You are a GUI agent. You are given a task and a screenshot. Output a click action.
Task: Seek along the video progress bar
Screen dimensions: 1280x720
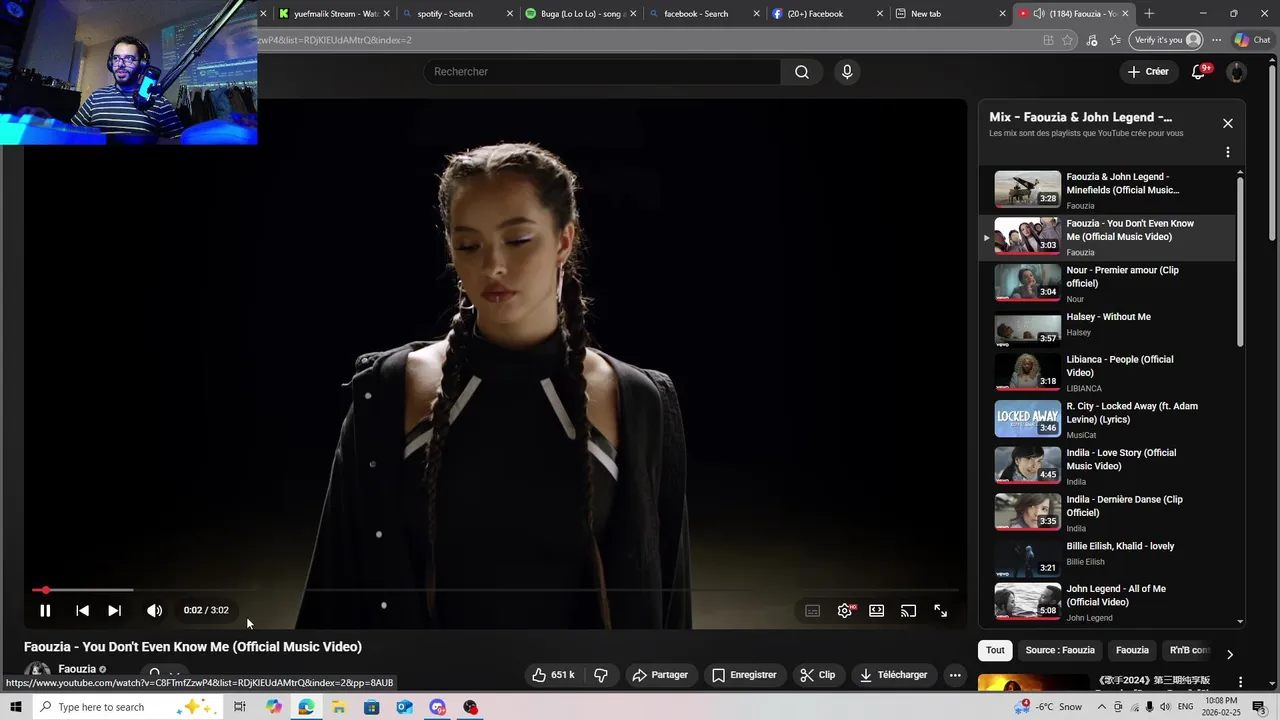495,590
